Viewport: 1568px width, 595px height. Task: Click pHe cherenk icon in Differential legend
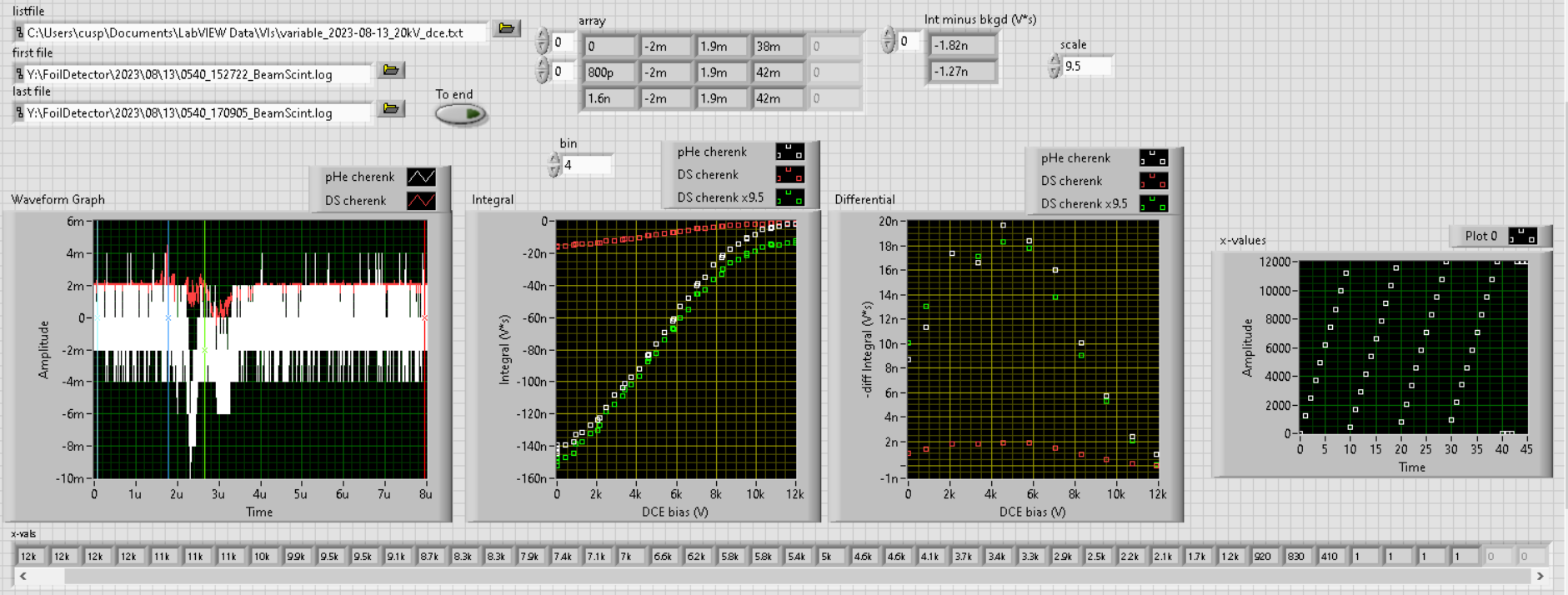point(1153,158)
